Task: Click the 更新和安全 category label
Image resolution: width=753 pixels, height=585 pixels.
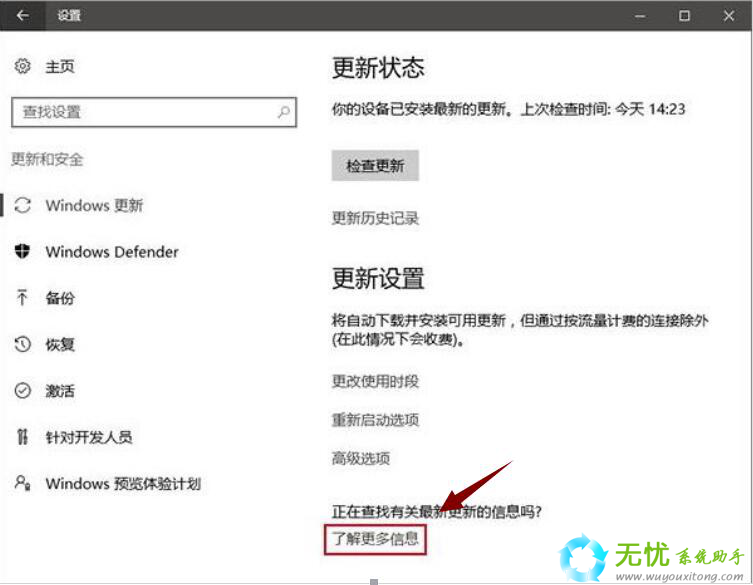Action: tap(47, 159)
